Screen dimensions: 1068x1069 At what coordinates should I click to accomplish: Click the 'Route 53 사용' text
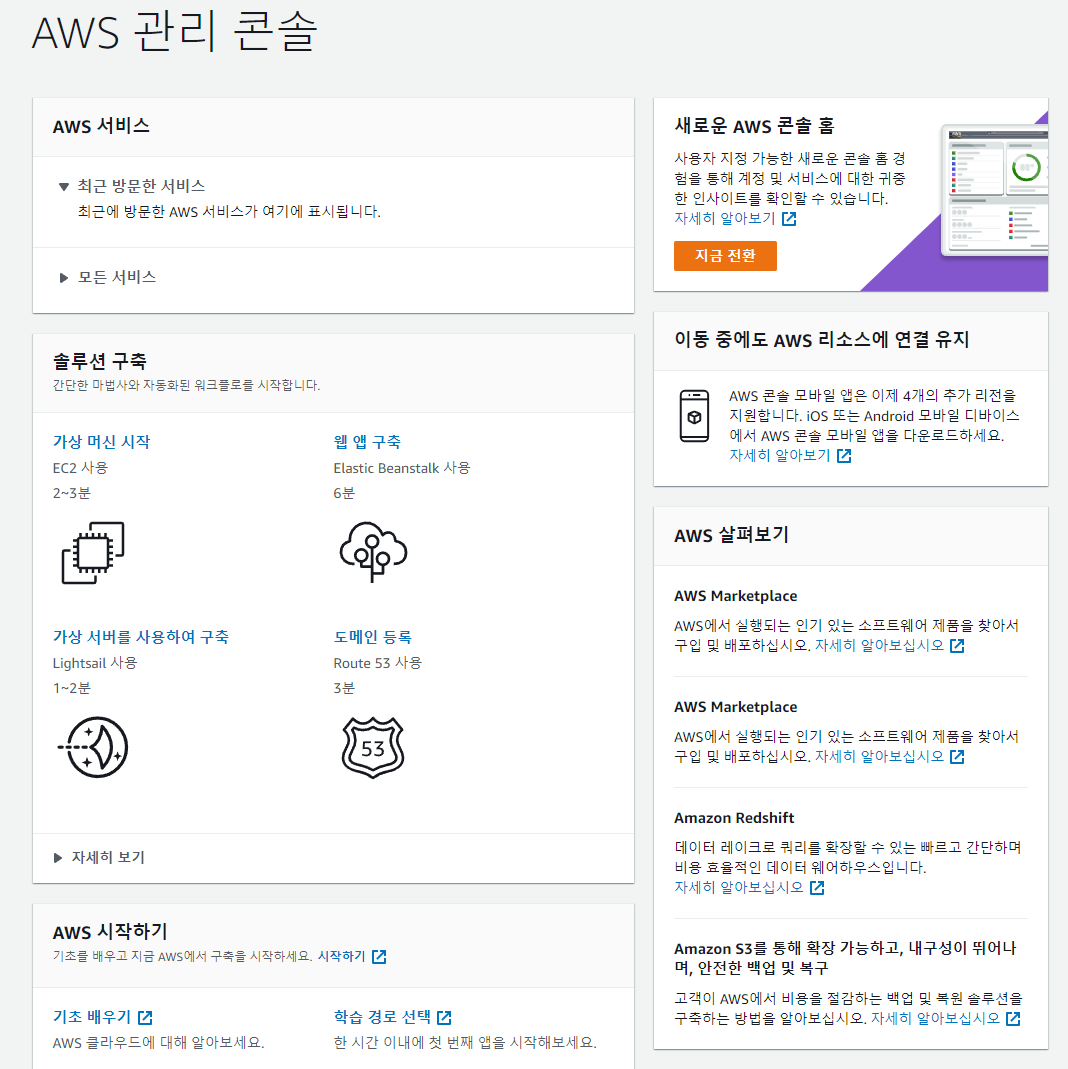click(378, 663)
